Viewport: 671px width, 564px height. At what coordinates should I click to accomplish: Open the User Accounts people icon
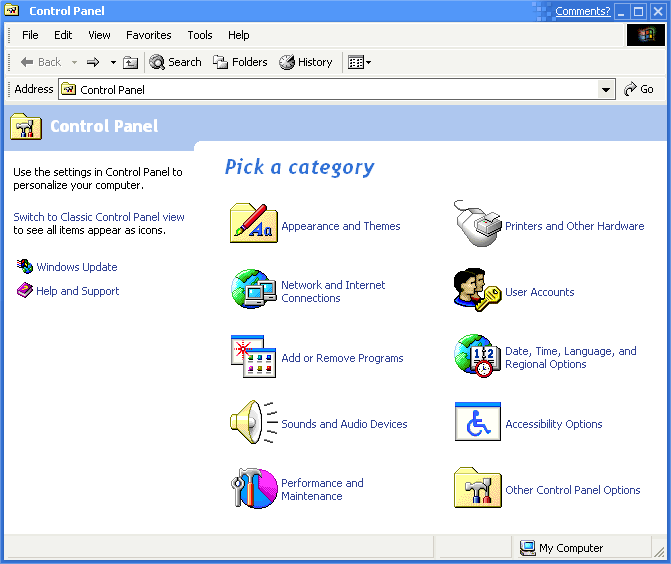click(x=477, y=290)
